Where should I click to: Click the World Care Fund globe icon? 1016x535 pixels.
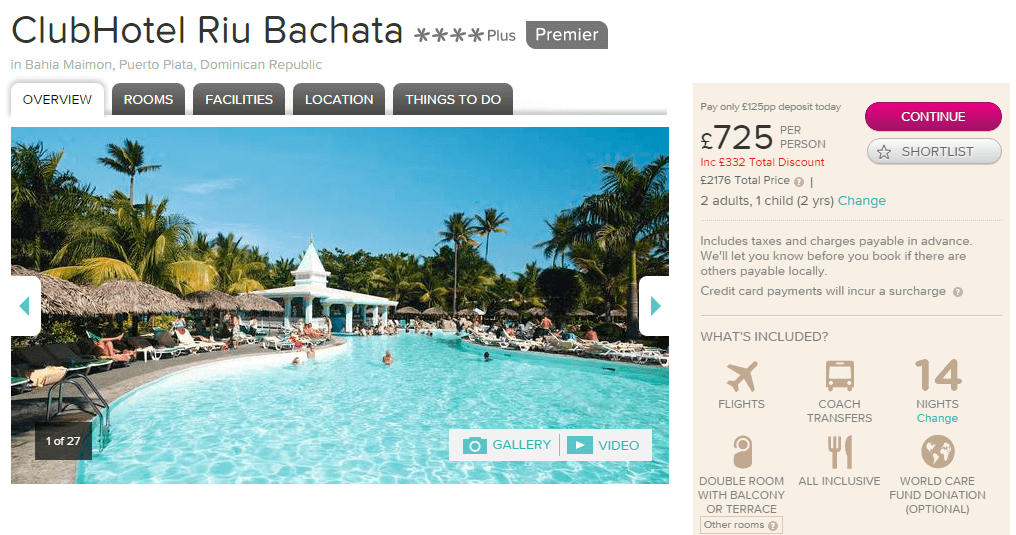938,451
